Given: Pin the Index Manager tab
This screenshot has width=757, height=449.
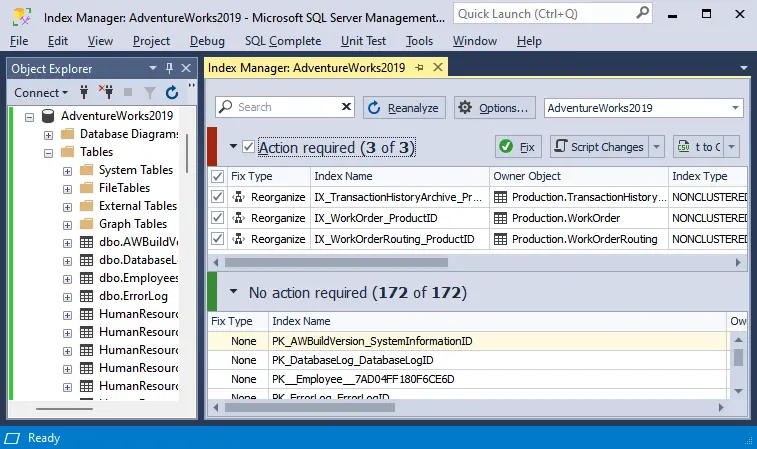Looking at the screenshot, I should point(420,68).
